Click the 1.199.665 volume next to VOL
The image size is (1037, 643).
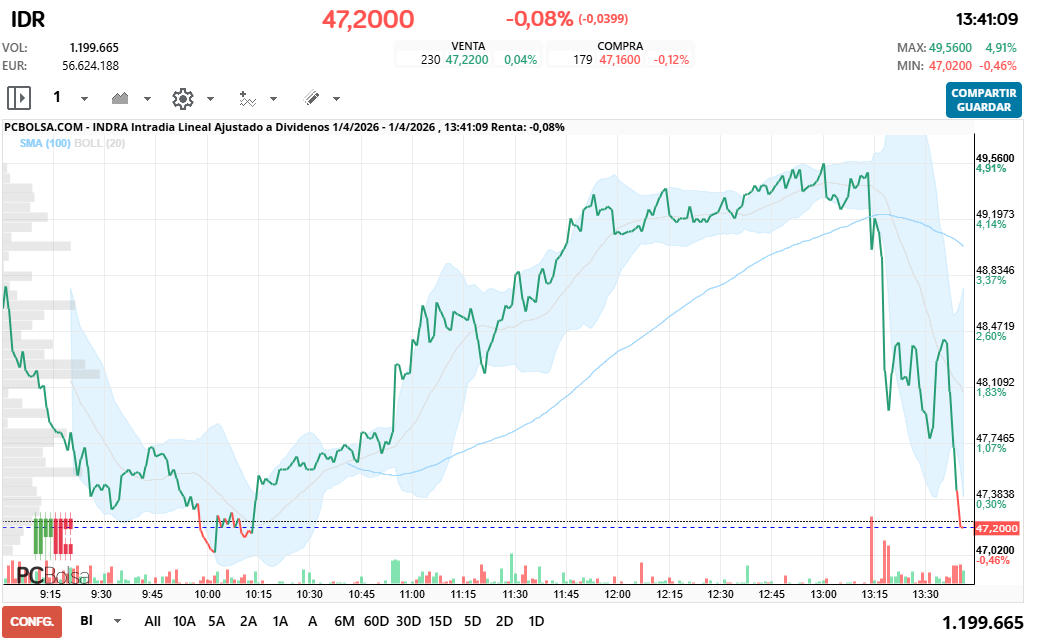[94, 48]
